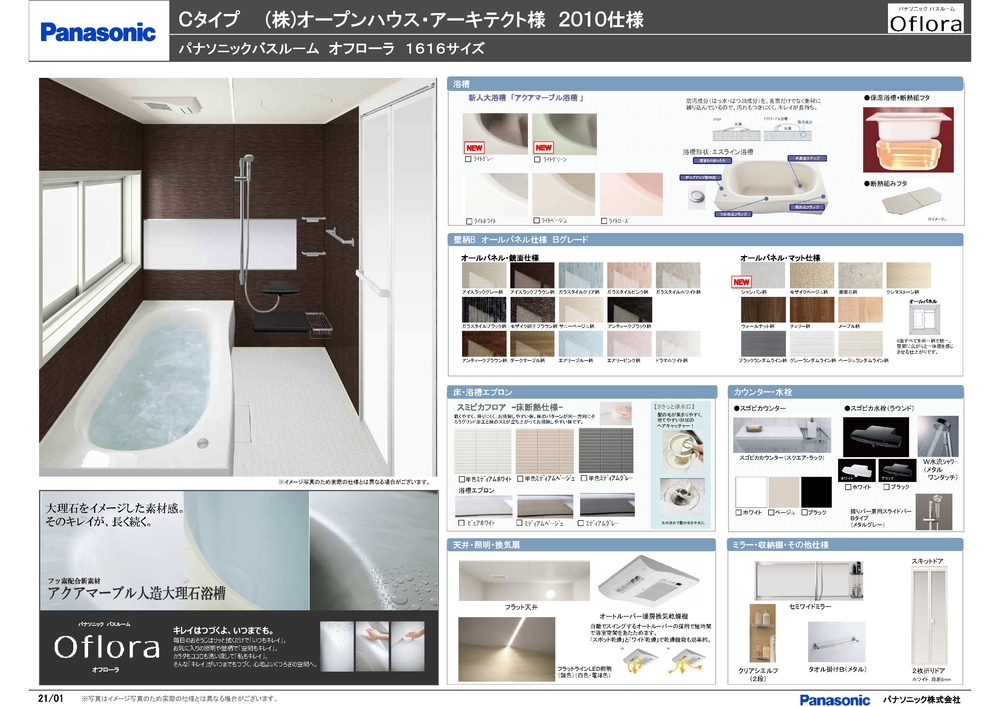The image size is (1000, 707).
Task: Click the Panasonic logo in the header
Action: [98, 32]
